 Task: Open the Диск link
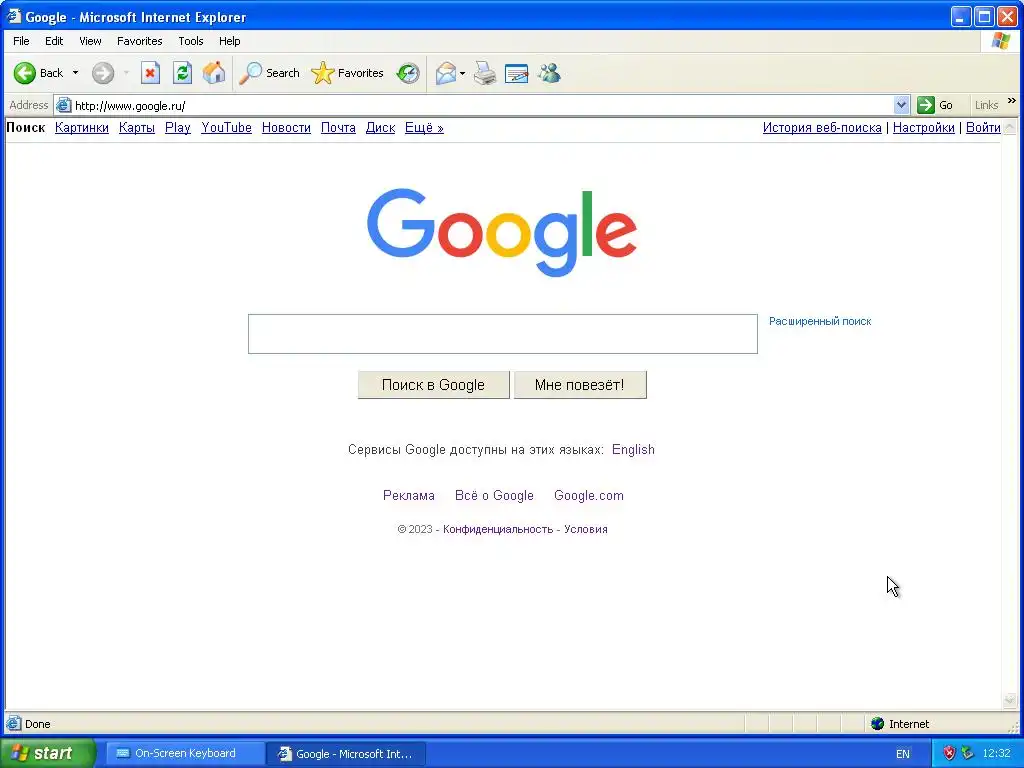pos(380,127)
